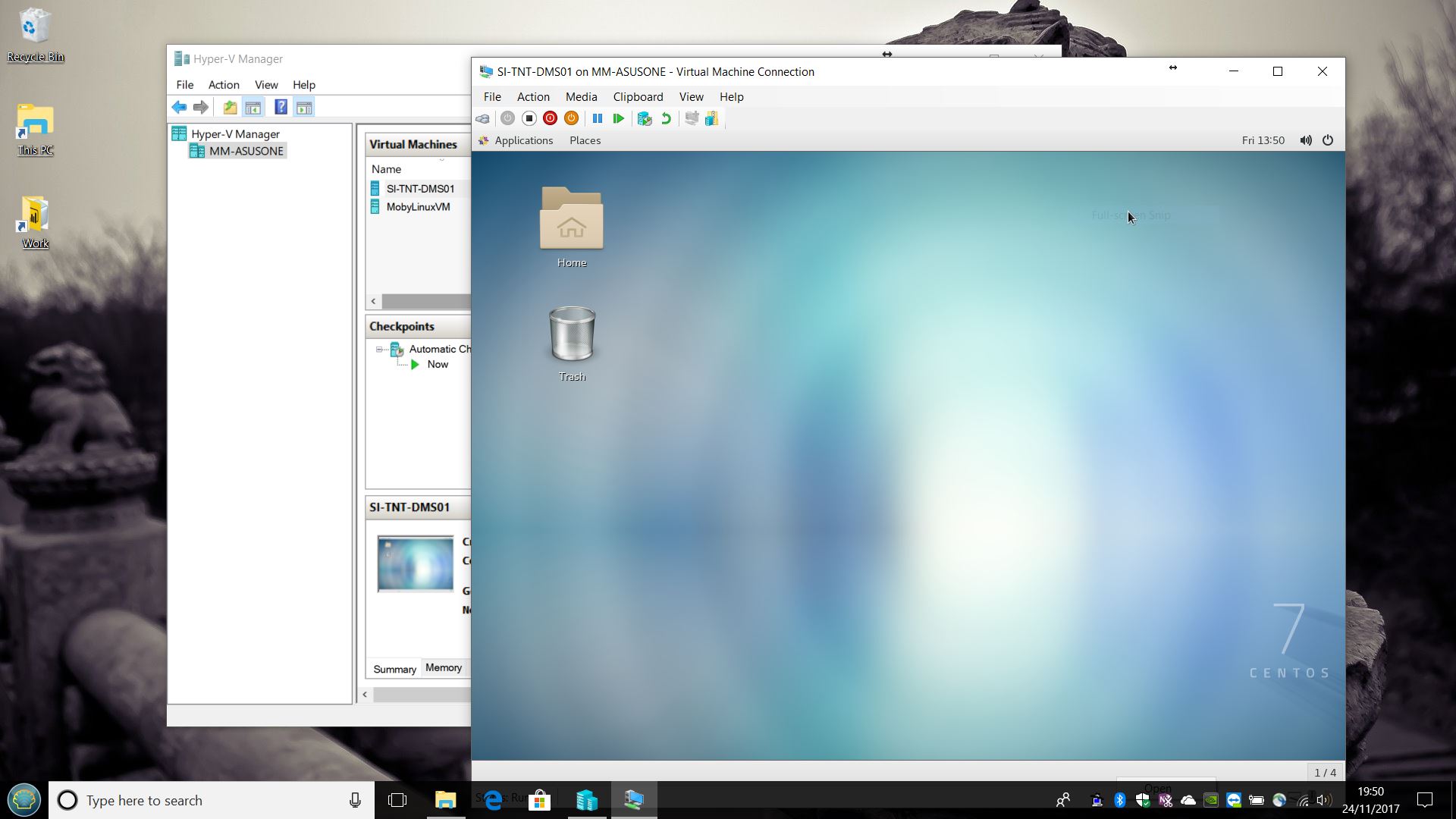Collapse the Automatic Checkpoint tree node
Screen dimensions: 1456x819
pos(379,350)
